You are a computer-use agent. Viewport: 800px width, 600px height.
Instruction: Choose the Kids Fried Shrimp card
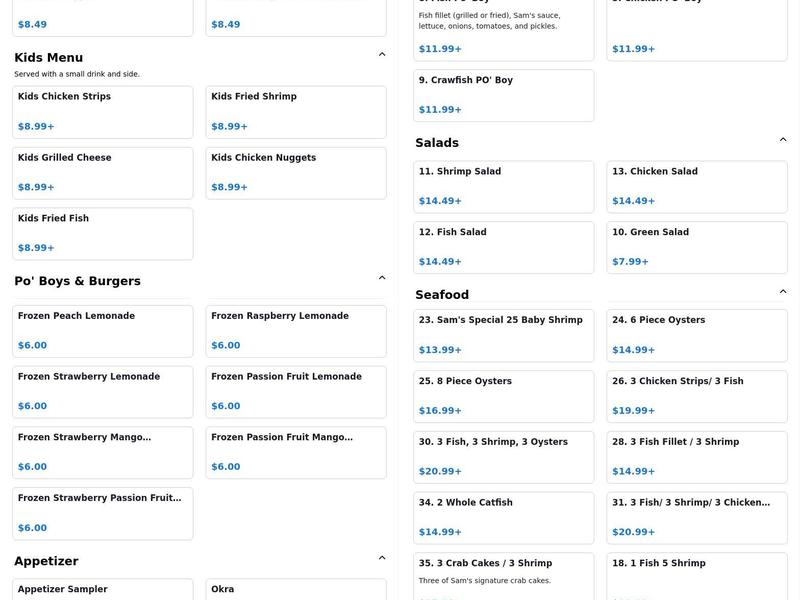point(296,112)
